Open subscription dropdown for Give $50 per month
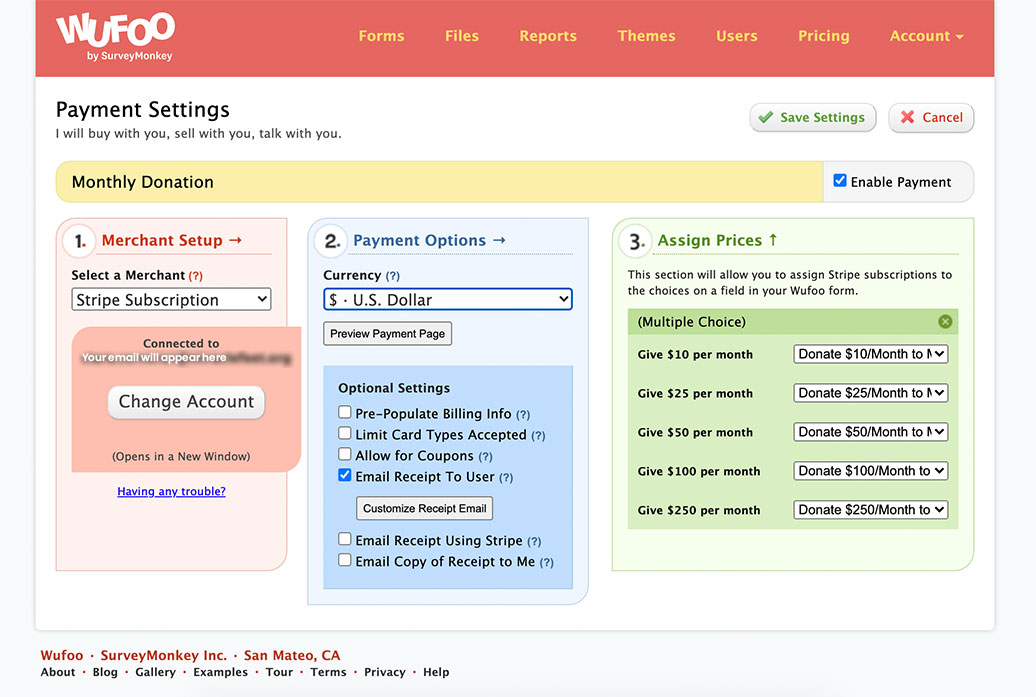 (870, 432)
